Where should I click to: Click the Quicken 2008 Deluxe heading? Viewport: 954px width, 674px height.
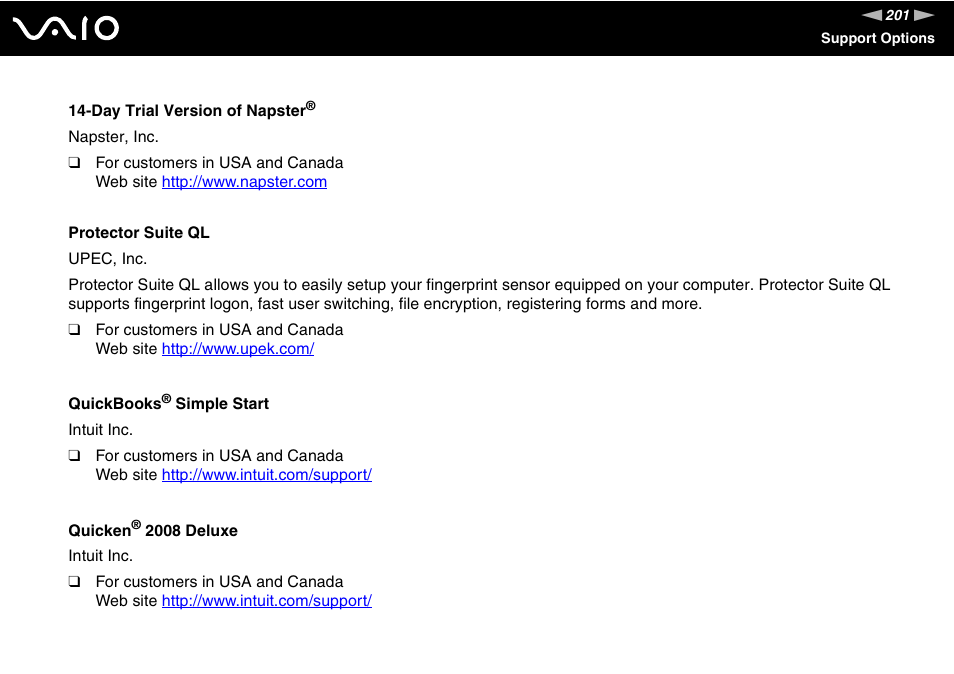coord(153,529)
